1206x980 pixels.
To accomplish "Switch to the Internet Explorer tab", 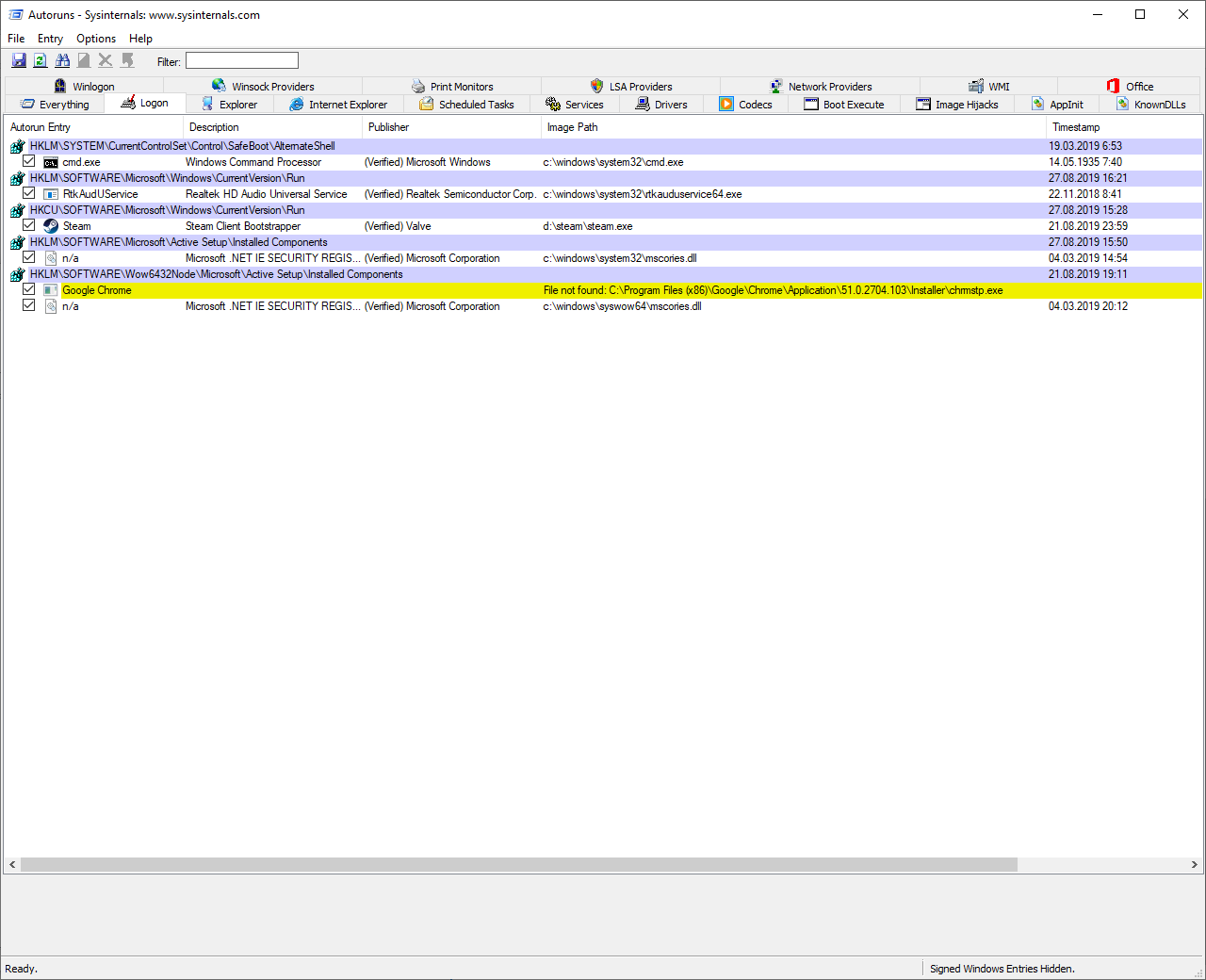I will [338, 105].
